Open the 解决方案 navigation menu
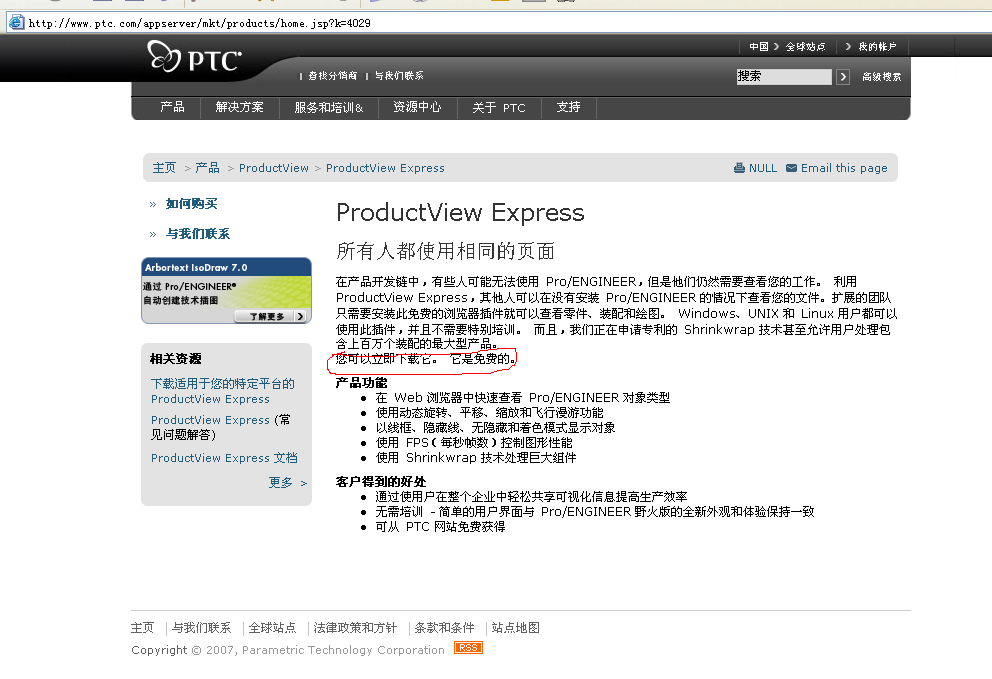The image size is (992, 679). pos(239,107)
